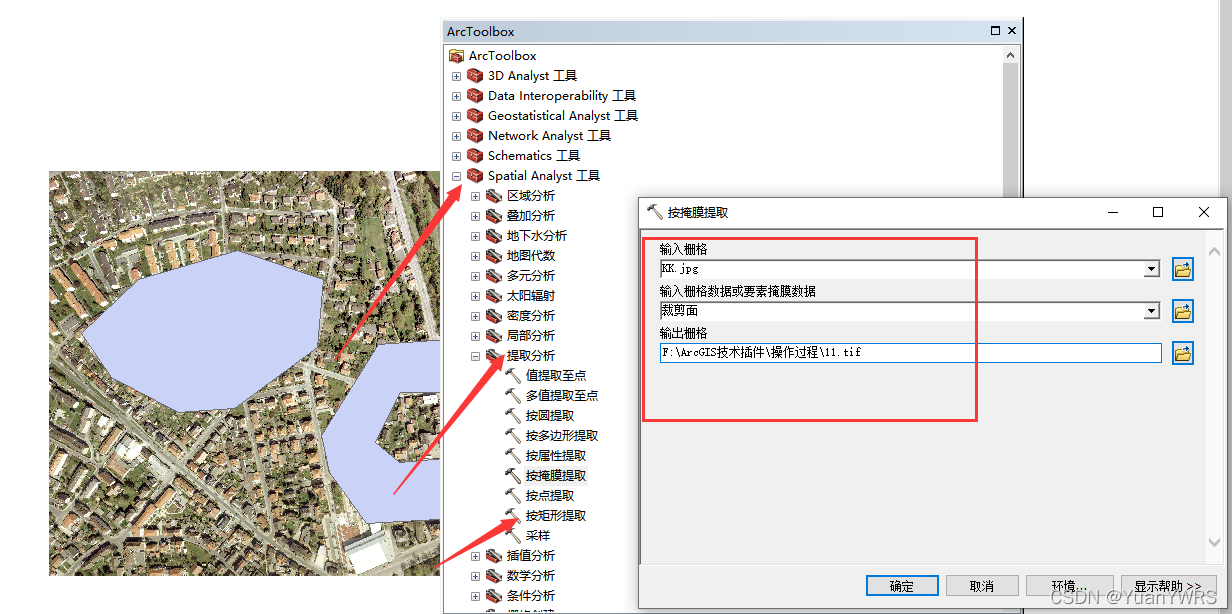Expand the Geostatistical Analyst 工具 node
Image resolution: width=1232 pixels, height=614 pixels.
pos(456,116)
